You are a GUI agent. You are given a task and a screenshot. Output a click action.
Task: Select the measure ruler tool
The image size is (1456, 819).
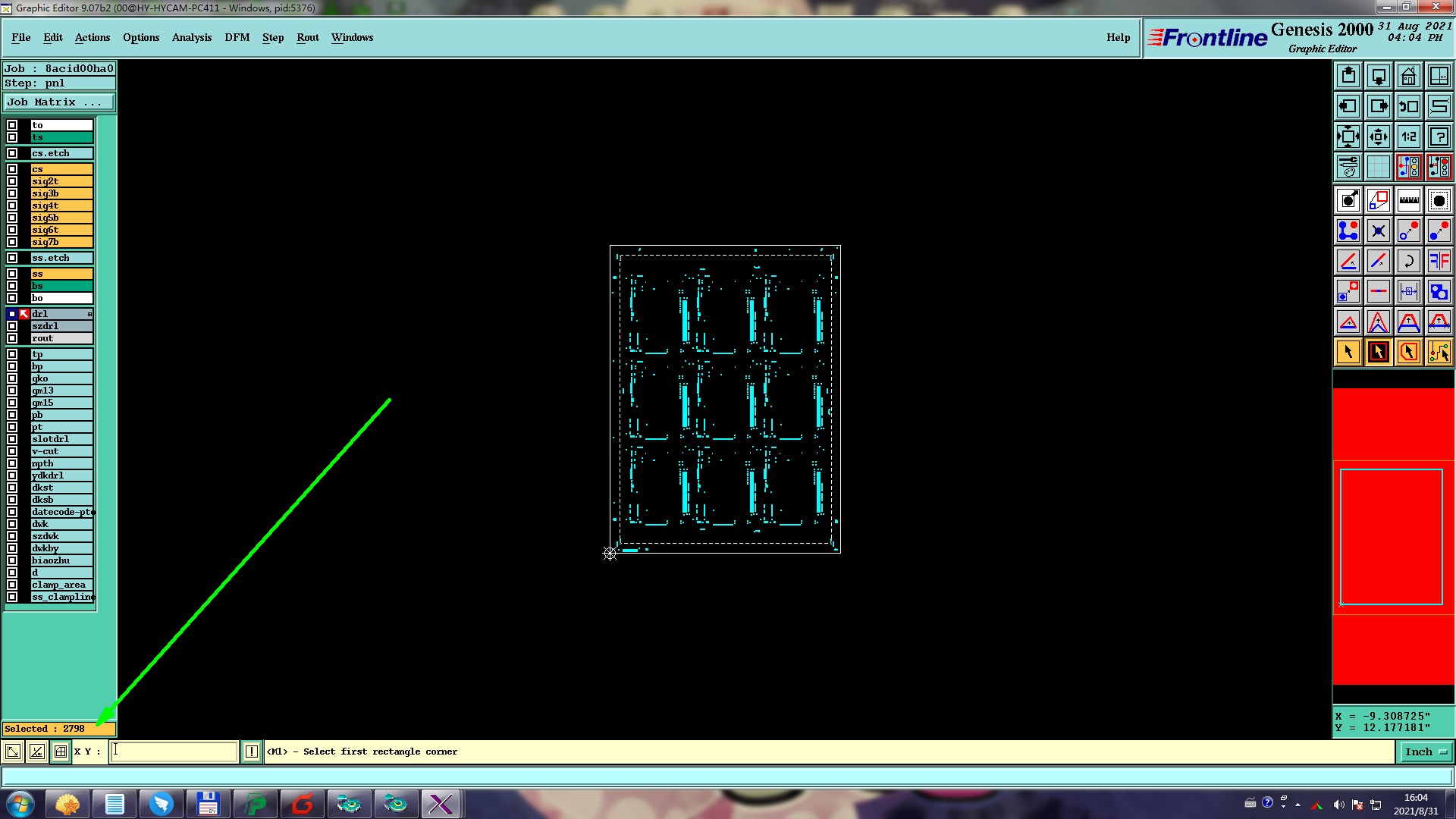coord(1408,200)
